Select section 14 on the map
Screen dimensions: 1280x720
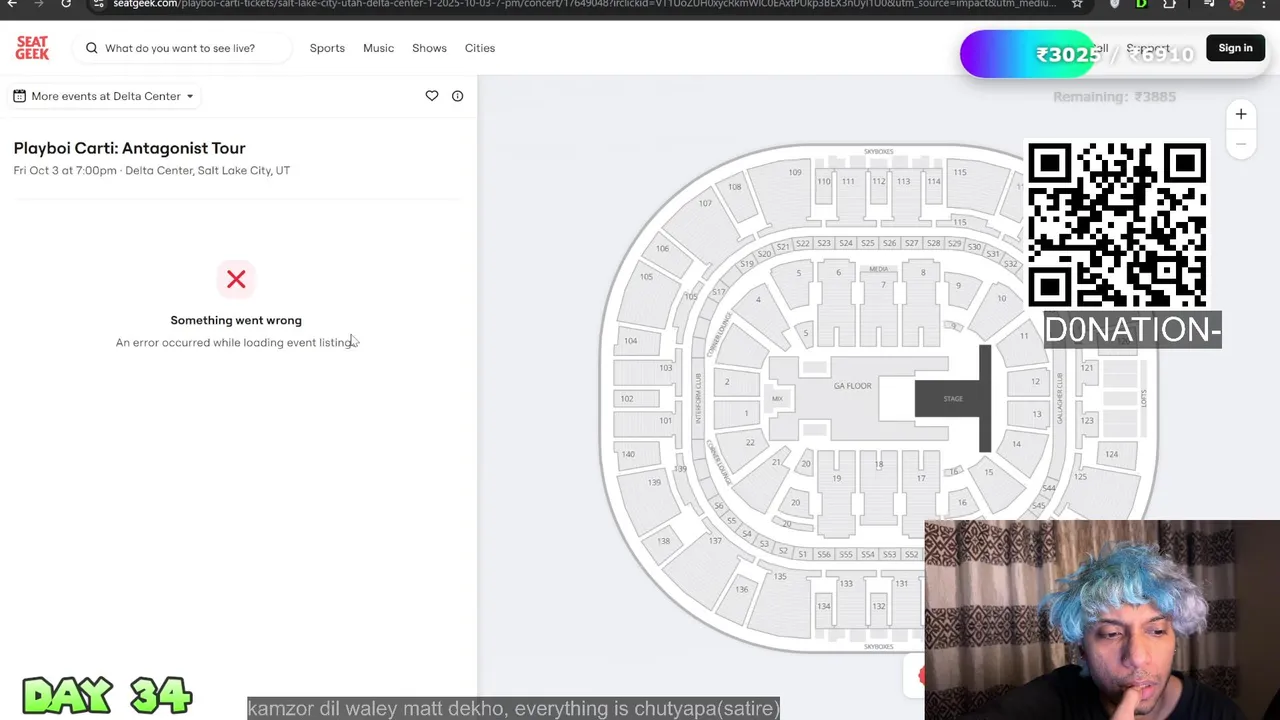click(1017, 444)
